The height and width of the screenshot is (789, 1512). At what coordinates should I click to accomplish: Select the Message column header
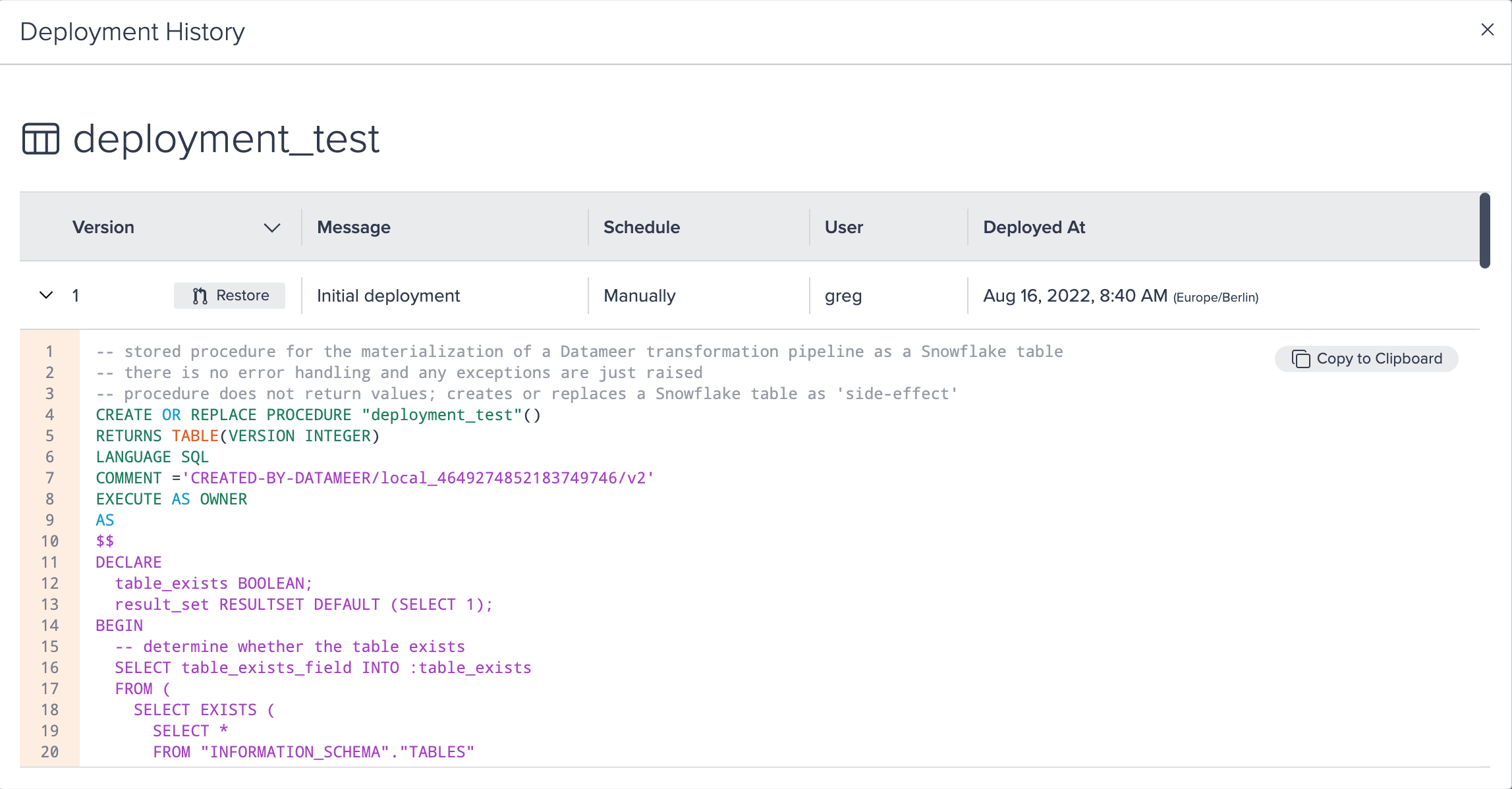coord(353,227)
